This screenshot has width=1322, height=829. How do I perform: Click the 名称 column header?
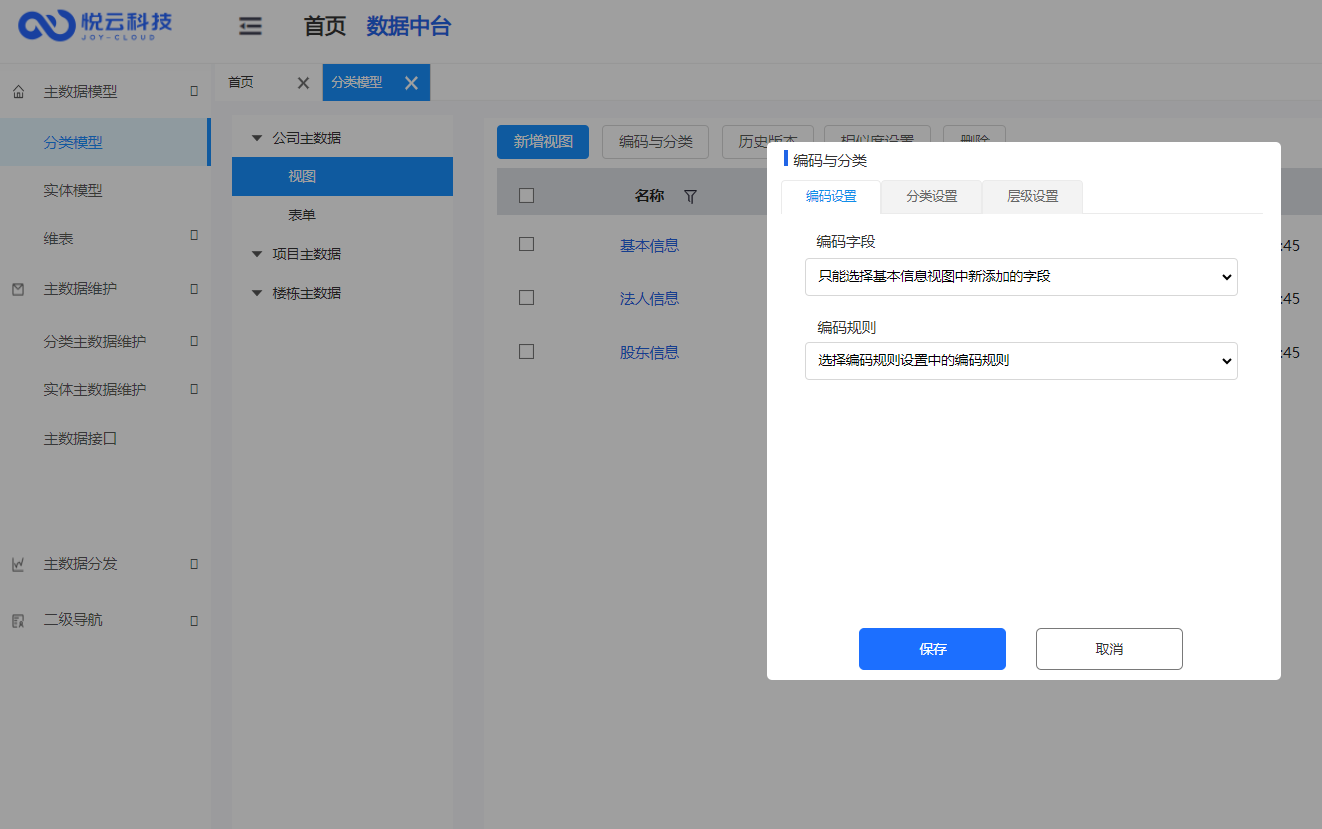(649, 196)
